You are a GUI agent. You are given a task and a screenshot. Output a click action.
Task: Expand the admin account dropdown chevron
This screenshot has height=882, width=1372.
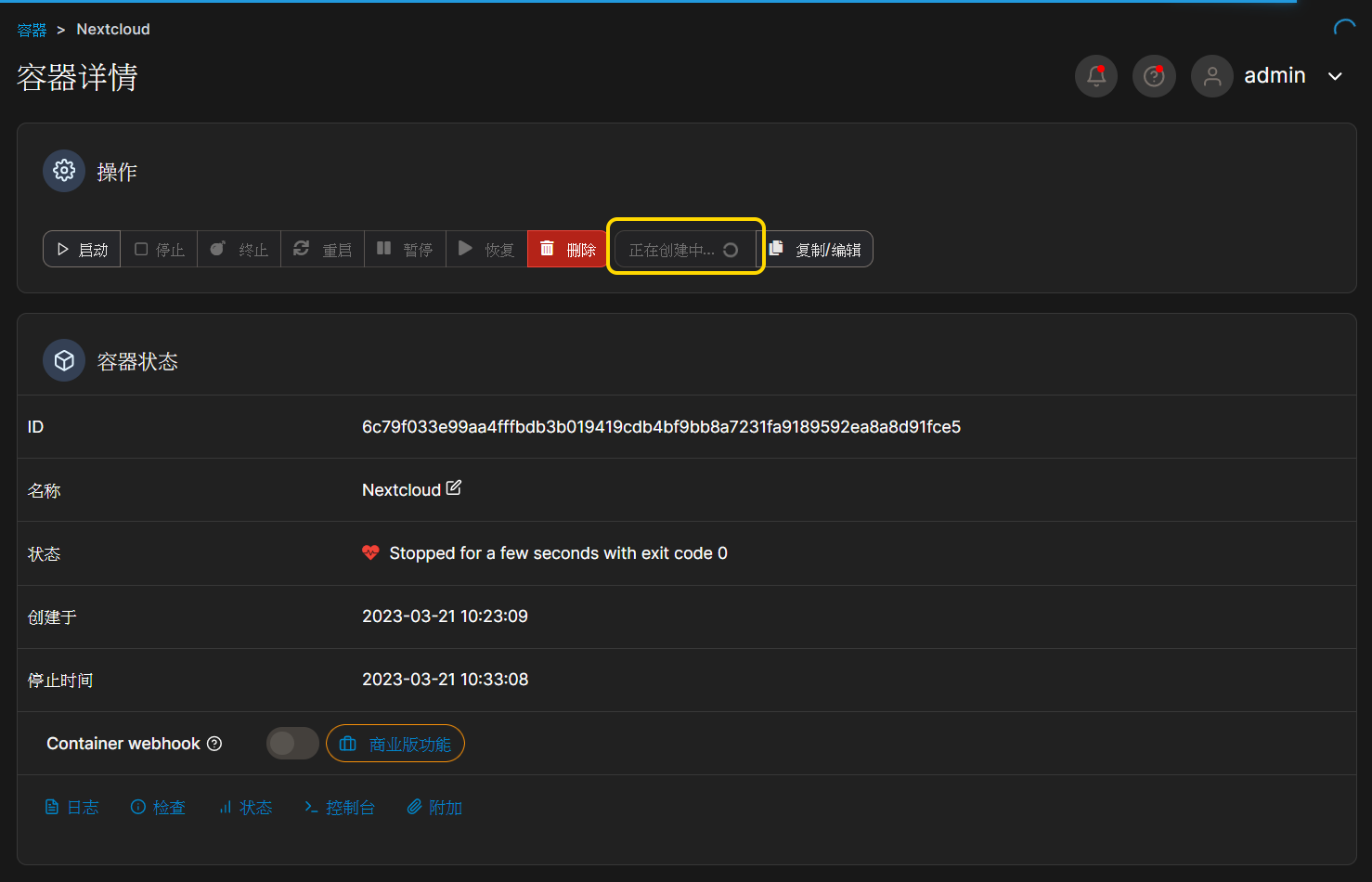(1335, 76)
